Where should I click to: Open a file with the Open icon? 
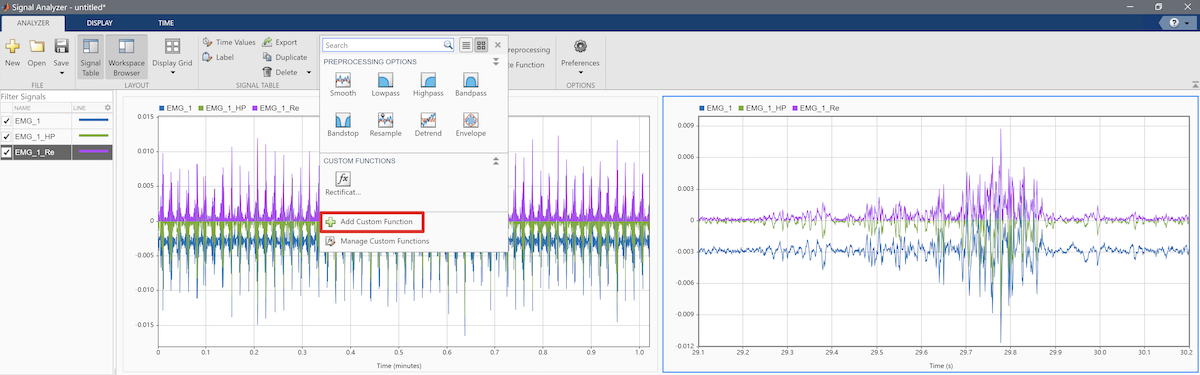click(x=37, y=46)
